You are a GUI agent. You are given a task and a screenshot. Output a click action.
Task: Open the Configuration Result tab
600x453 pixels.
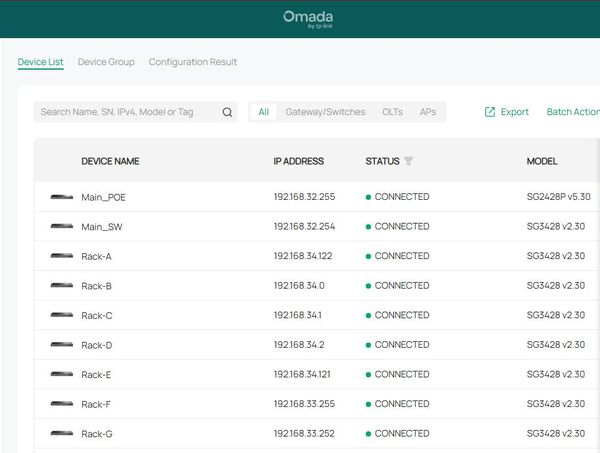[193, 62]
